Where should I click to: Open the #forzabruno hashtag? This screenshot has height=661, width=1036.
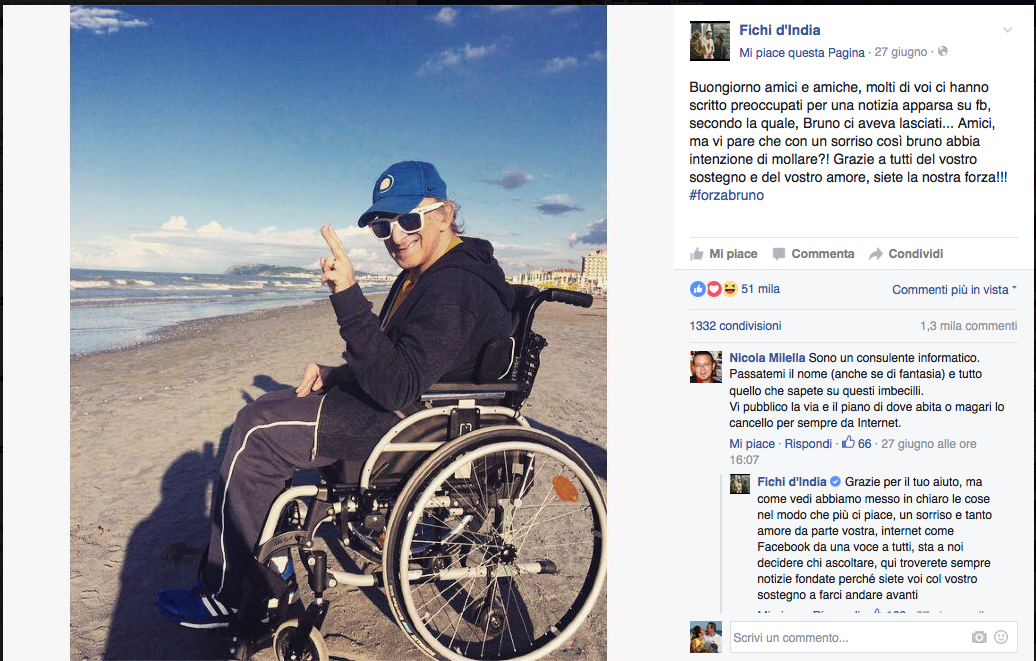(x=726, y=195)
